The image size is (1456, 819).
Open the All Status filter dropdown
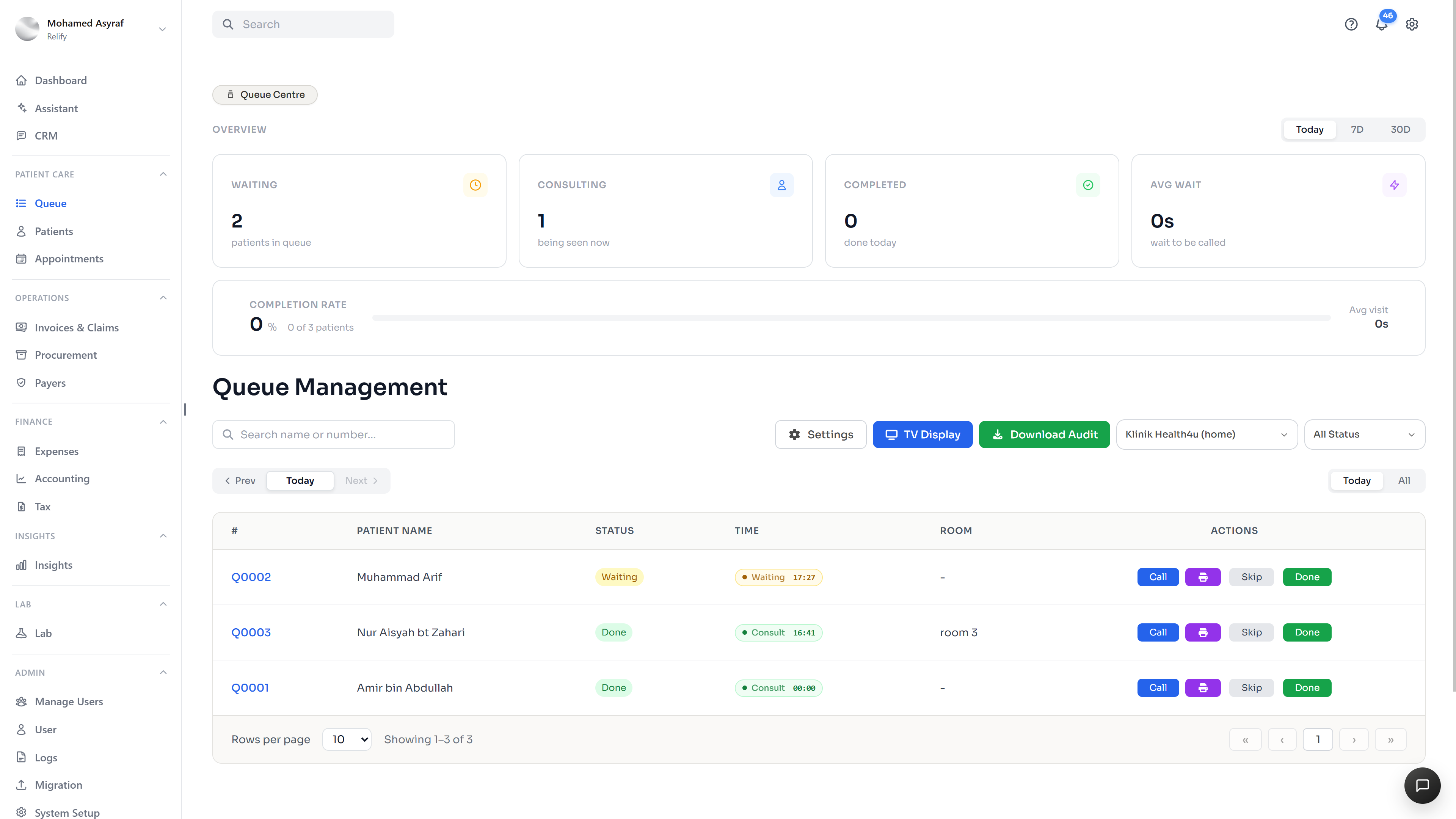coord(1365,434)
